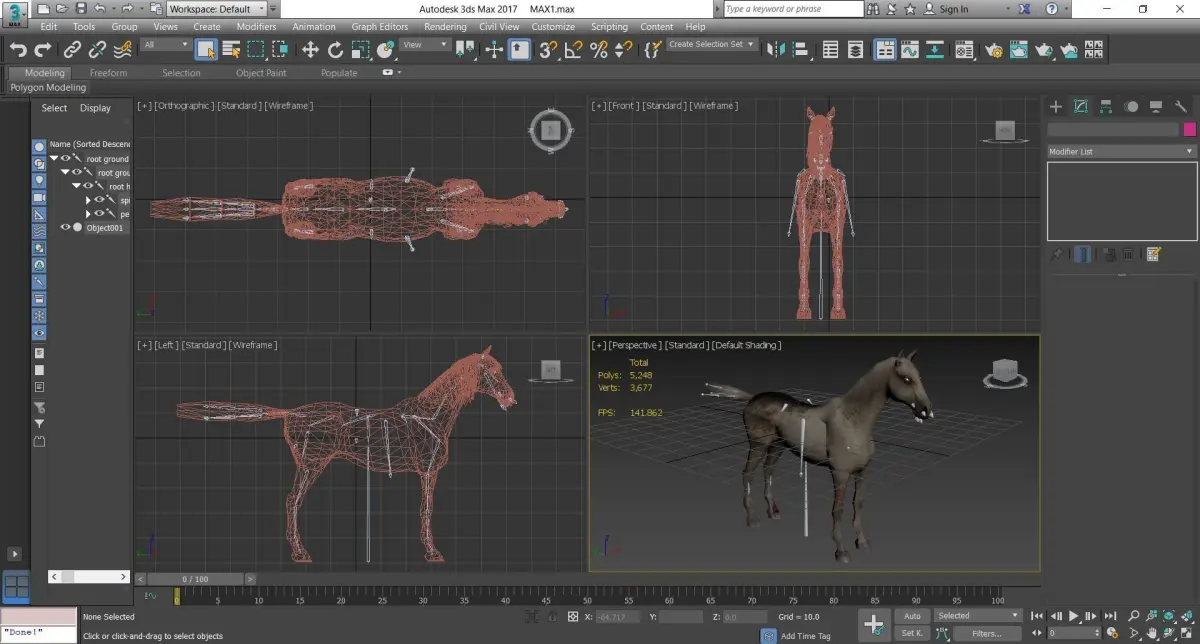Toggle the Auto Key button
1200x644 pixels.
(912, 616)
